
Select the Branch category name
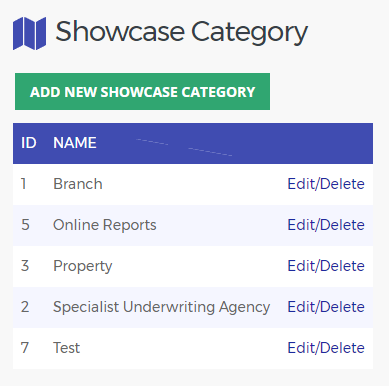point(78,184)
